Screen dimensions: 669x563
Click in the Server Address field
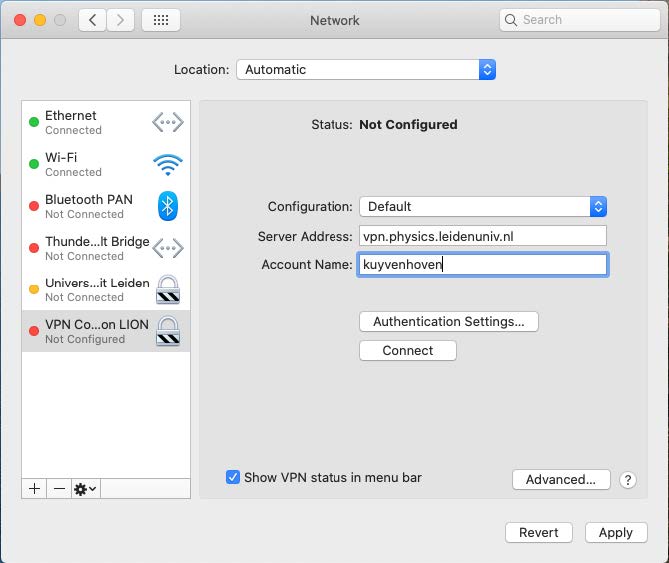coord(483,236)
